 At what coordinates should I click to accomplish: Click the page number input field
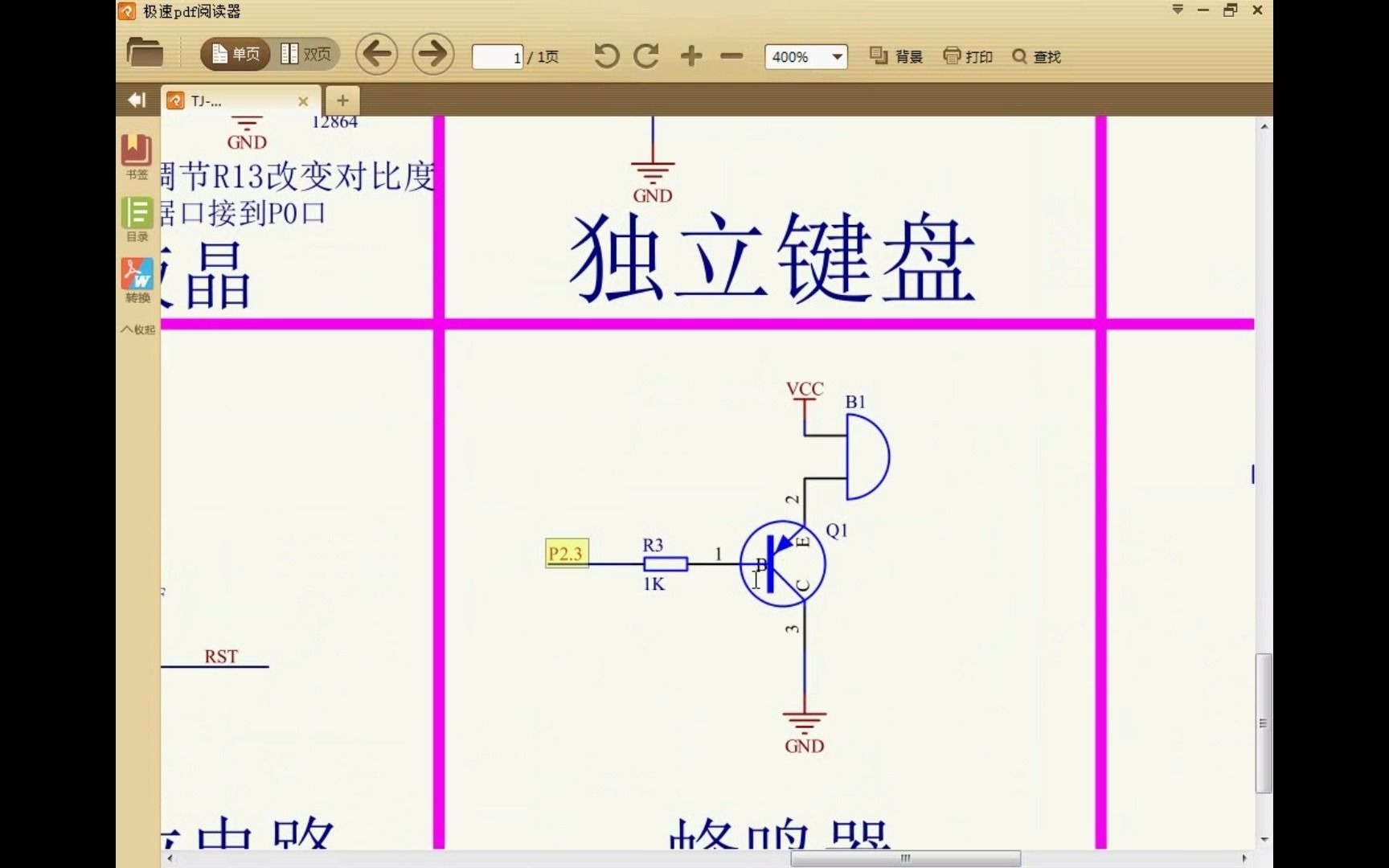pos(498,57)
